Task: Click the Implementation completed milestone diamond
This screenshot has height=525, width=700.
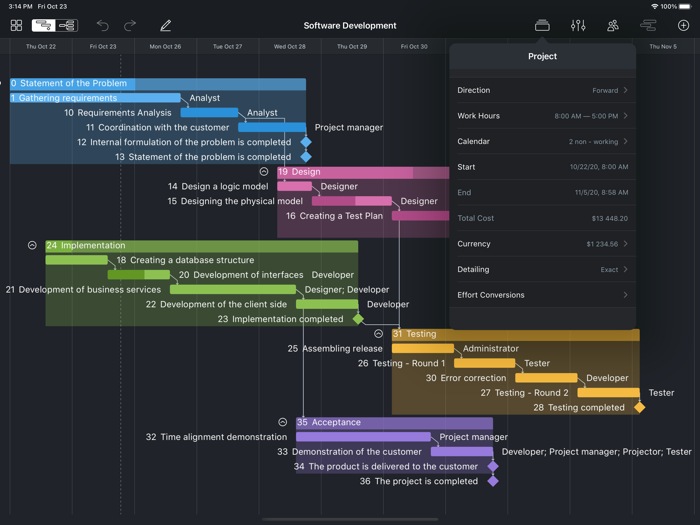Action: [x=358, y=319]
